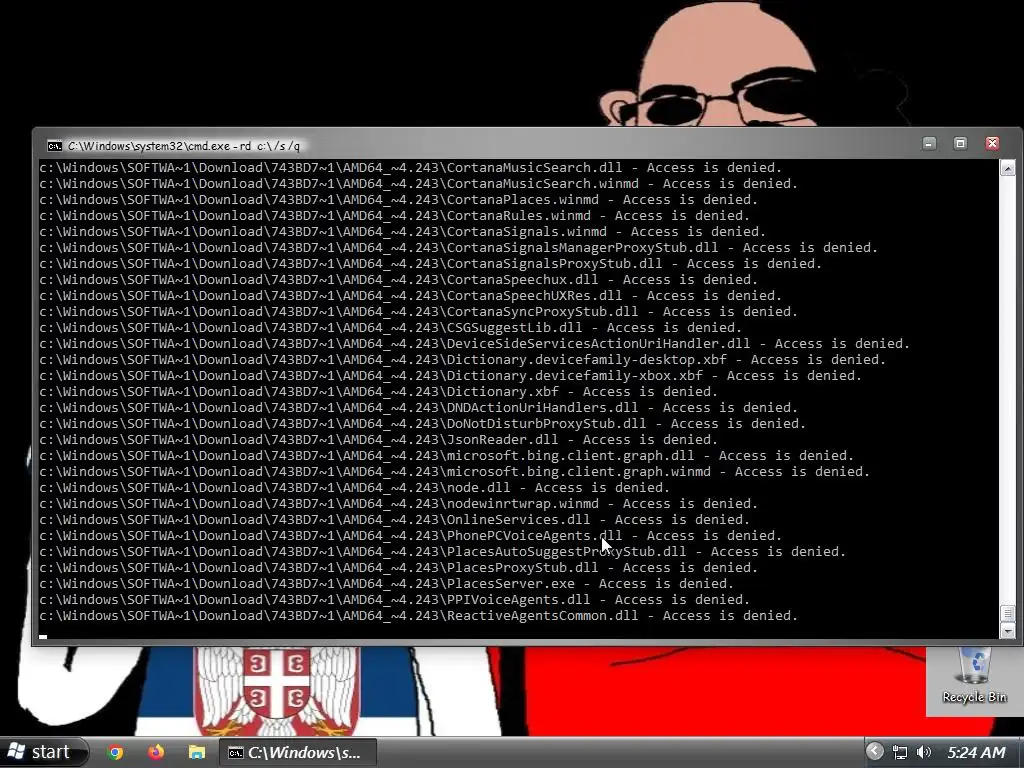Open the volume speaker tray icon
Viewport: 1024px width, 768px height.
coord(923,752)
